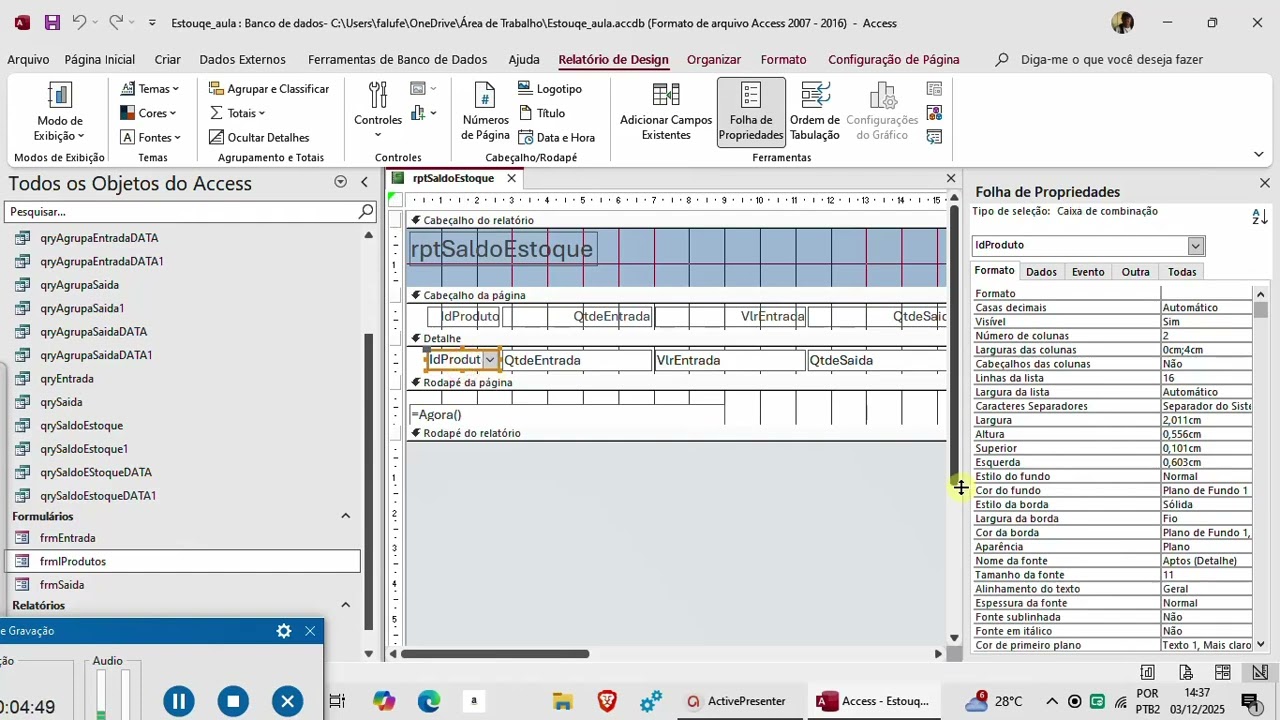Expand the Totais dropdown
Viewport: 1280px width, 720px height.
point(238,113)
